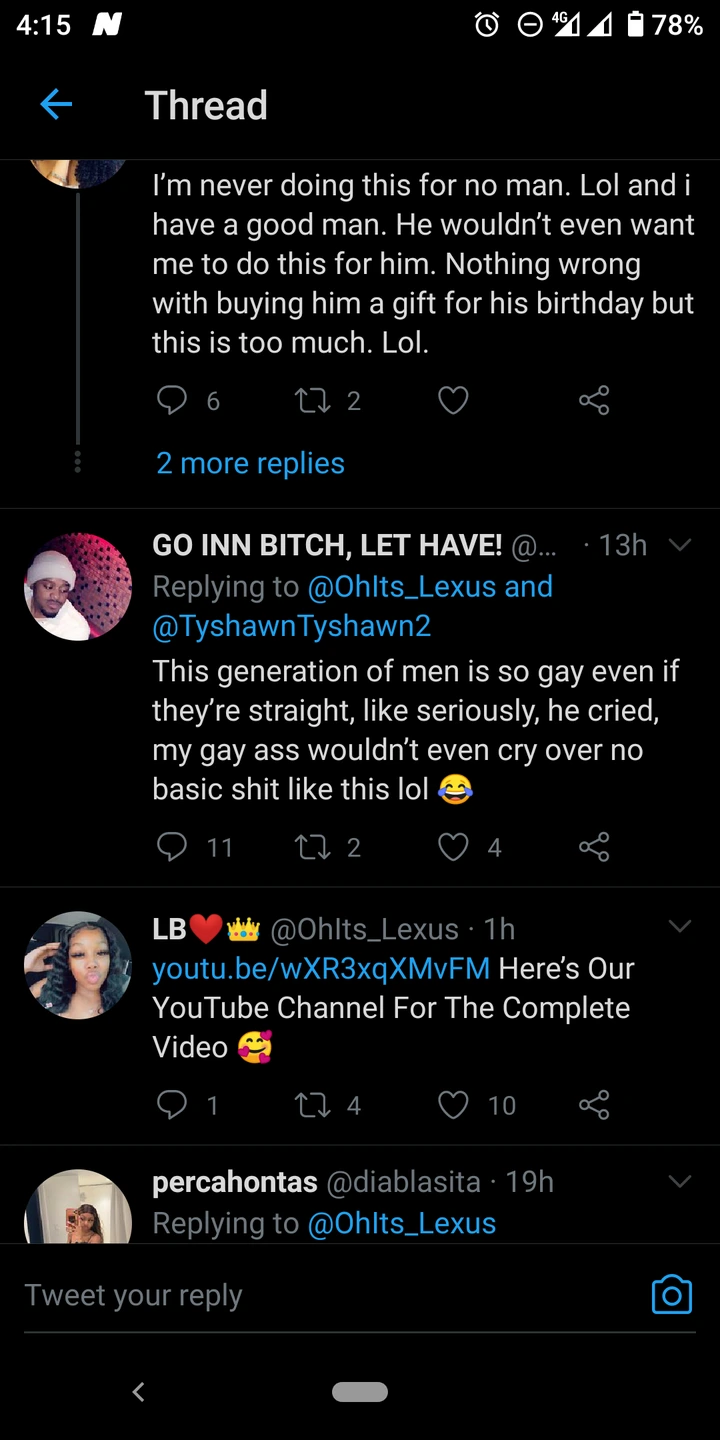The height and width of the screenshot is (1440, 720).
Task: Retweet the 'generation of men' tweet
Action: pyautogui.click(x=312, y=848)
